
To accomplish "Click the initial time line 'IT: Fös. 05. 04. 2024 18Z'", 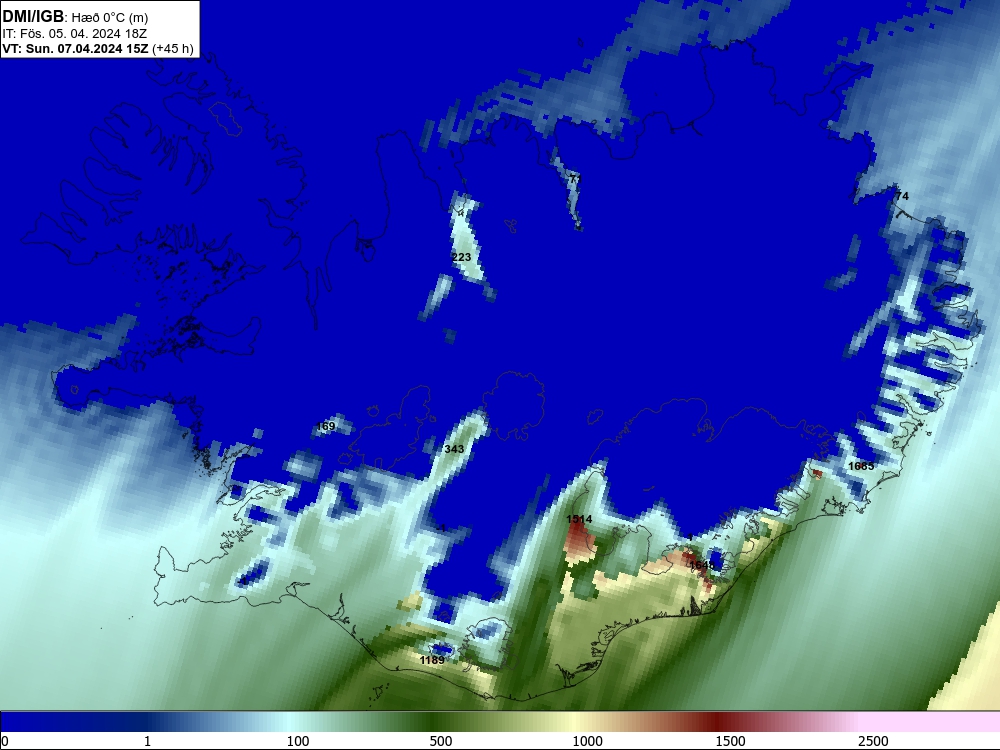I will 75,33.
